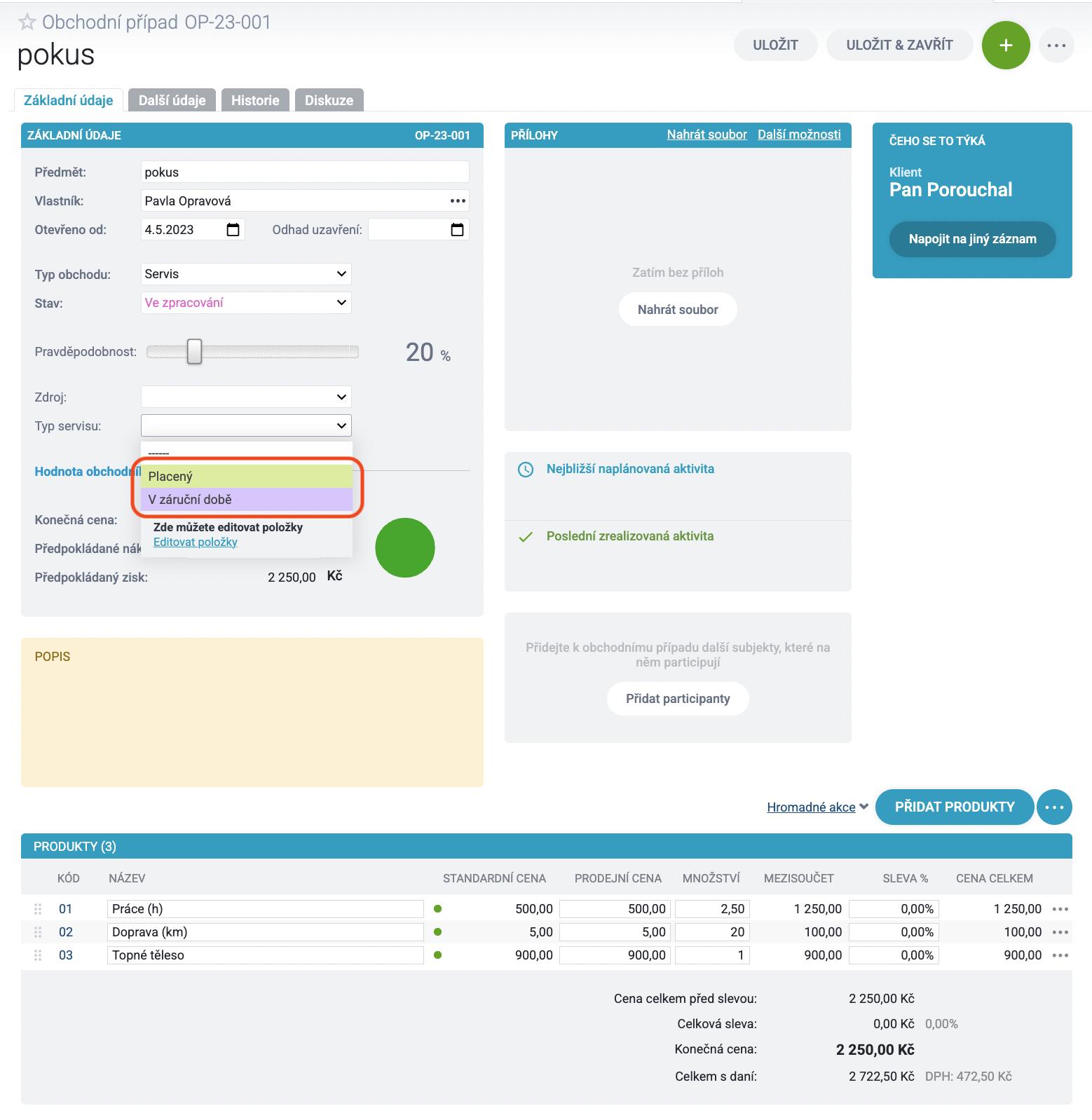
Task: Open row actions for Práce (h)
Action: coord(1060,909)
